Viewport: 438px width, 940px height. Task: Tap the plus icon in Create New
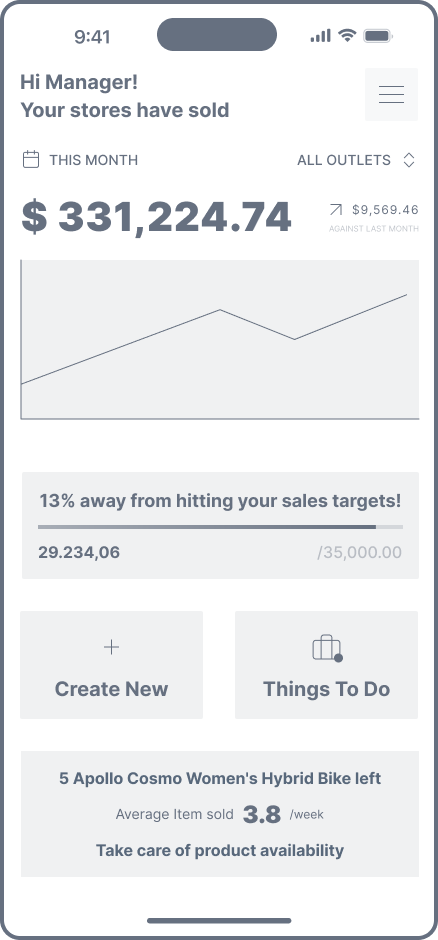tap(111, 647)
